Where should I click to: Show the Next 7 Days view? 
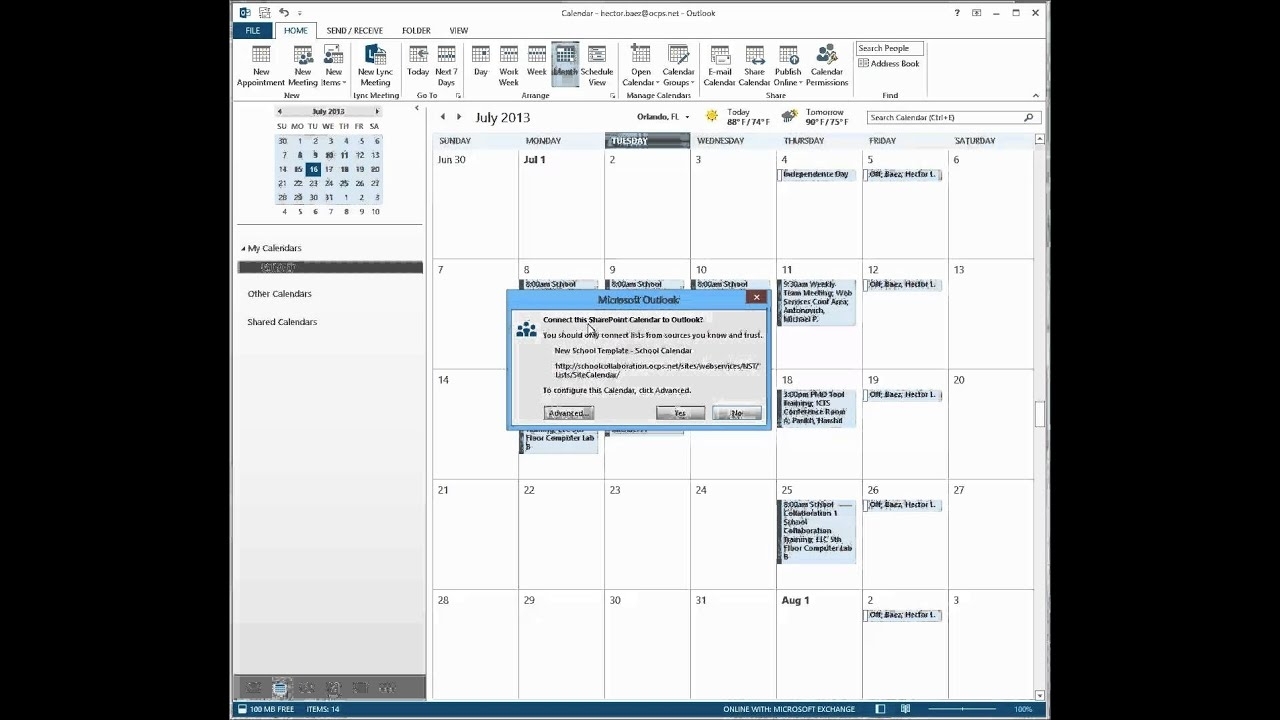click(446, 66)
